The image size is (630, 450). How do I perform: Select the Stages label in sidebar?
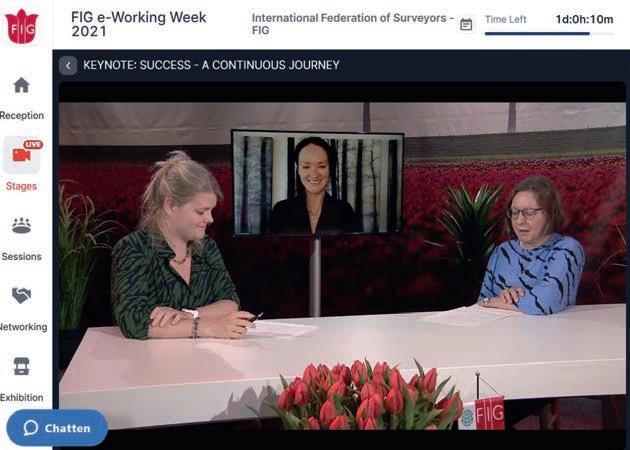tap(21, 186)
